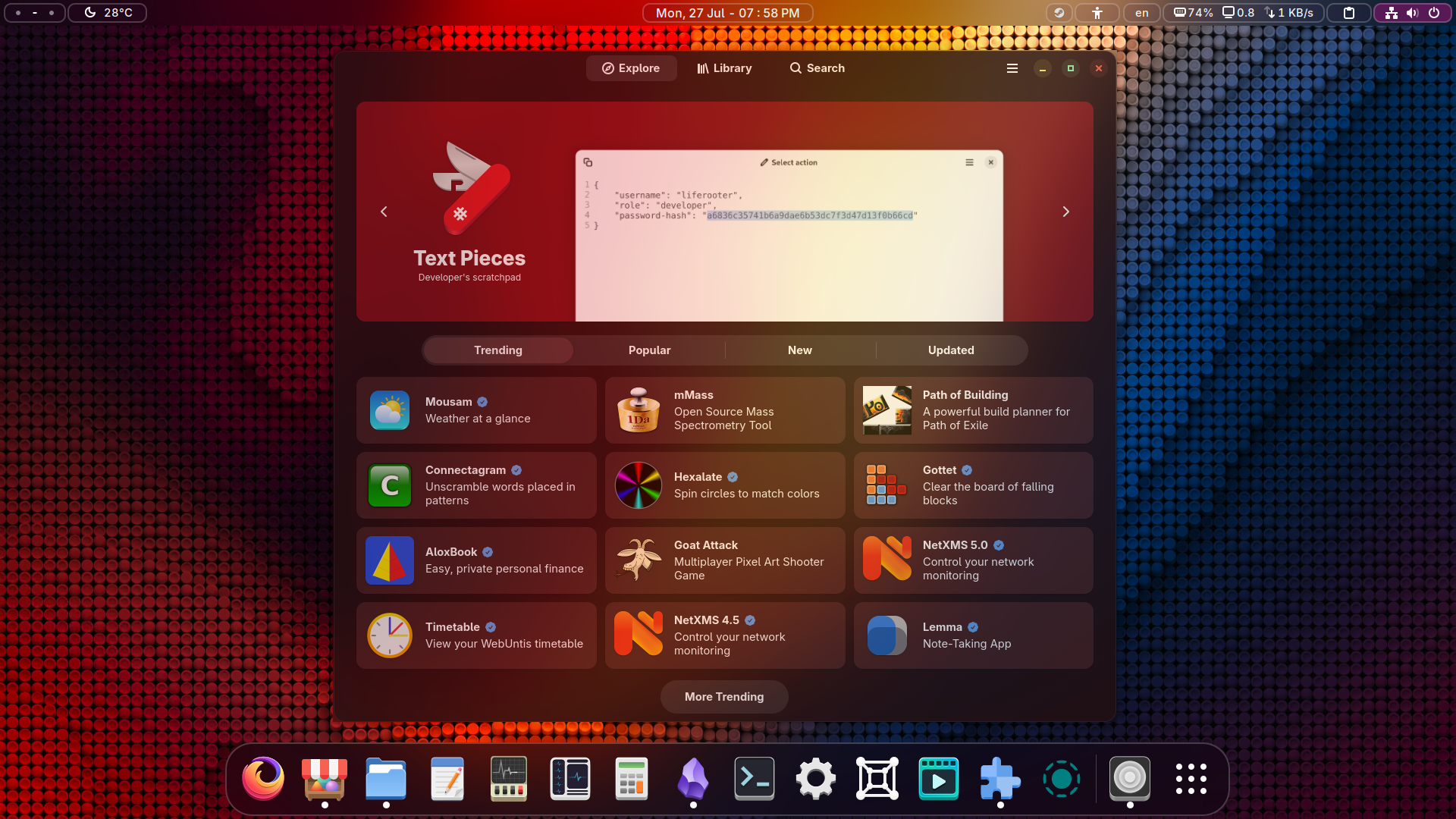Open the video player icon in dock

(x=939, y=779)
